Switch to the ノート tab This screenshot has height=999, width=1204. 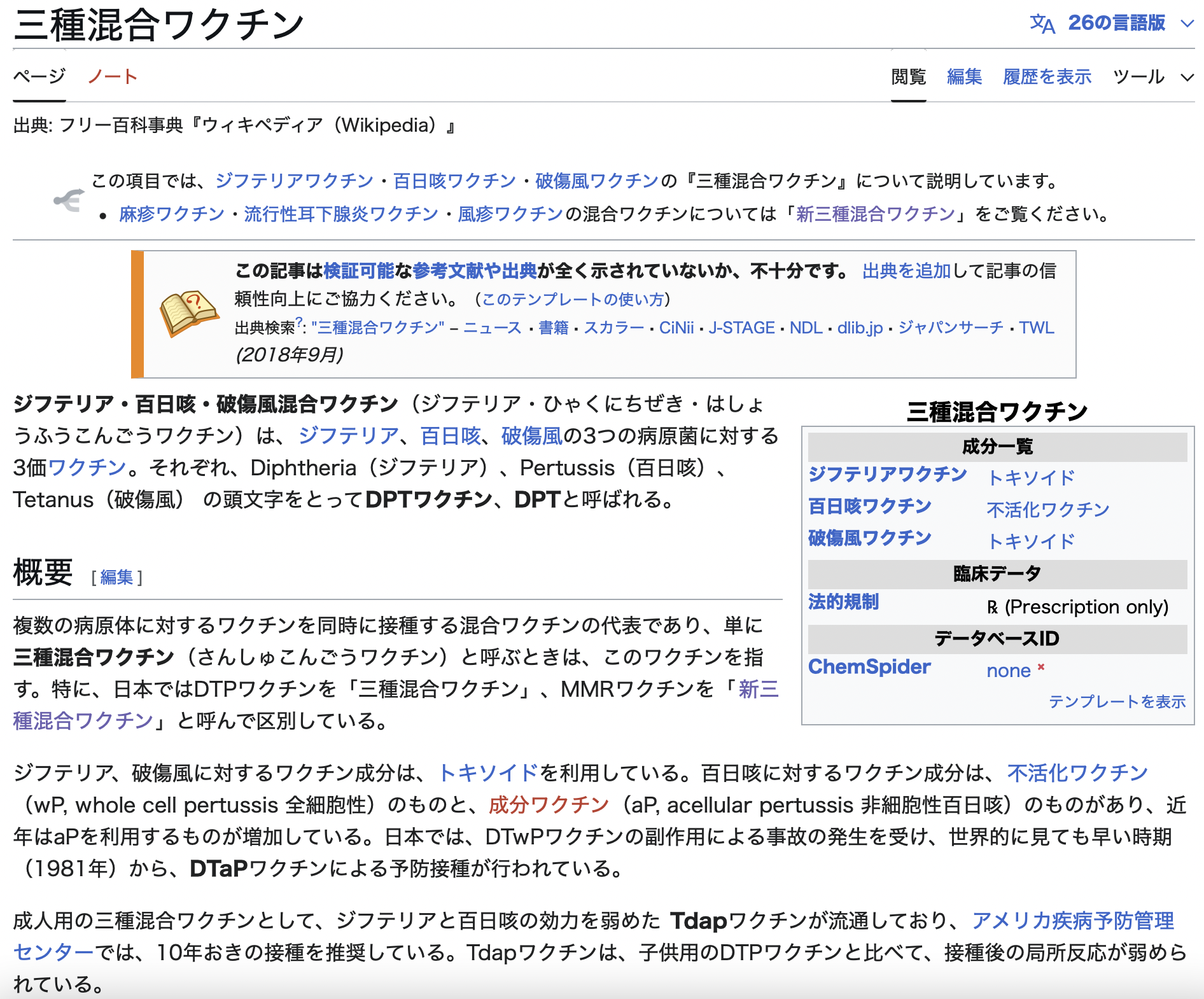(113, 76)
